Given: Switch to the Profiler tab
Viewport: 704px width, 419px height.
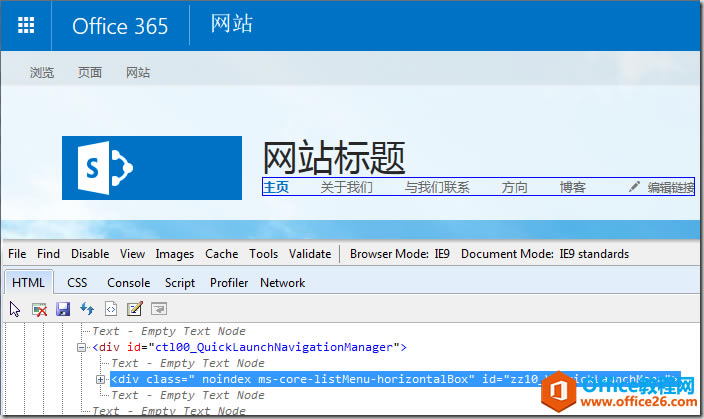Looking at the screenshot, I should [229, 283].
